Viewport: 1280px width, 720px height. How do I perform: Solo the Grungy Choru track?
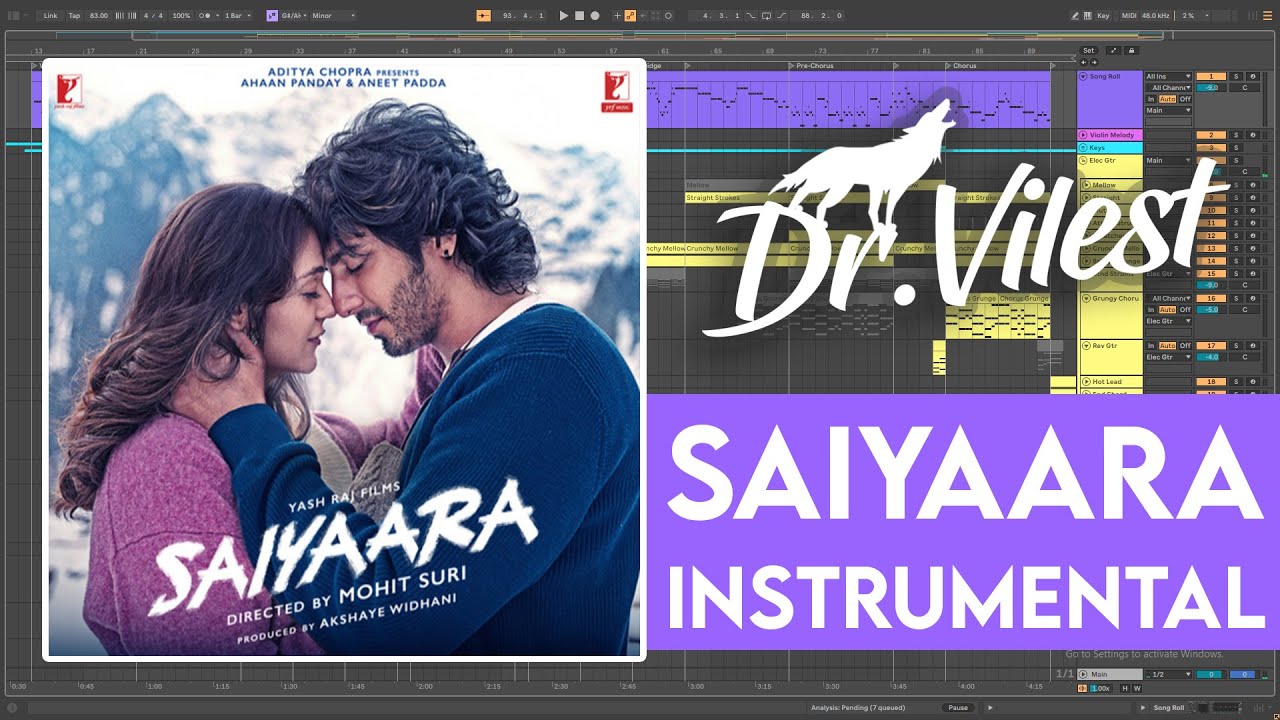[1236, 298]
